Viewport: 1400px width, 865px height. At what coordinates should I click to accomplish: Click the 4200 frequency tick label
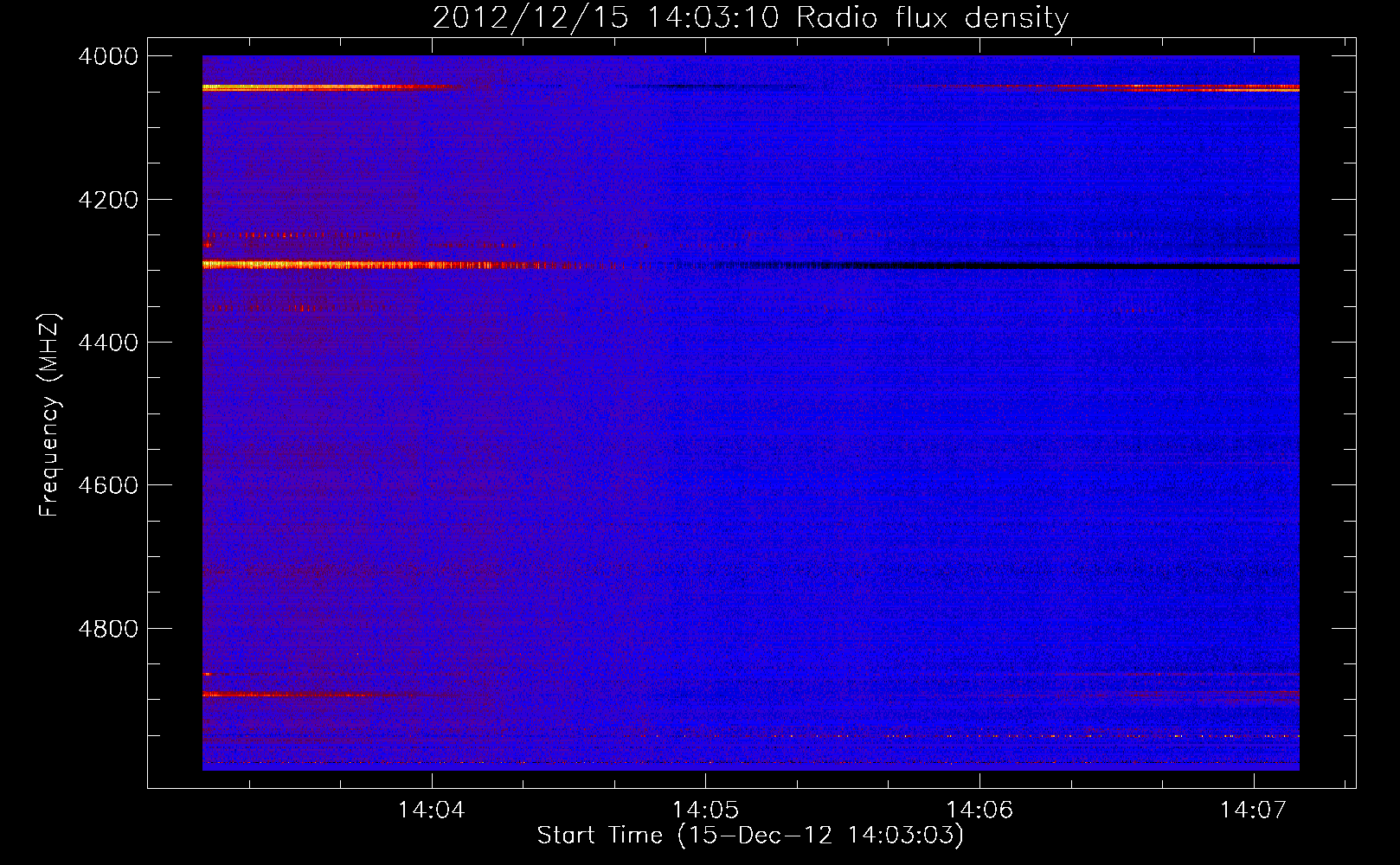pyautogui.click(x=108, y=200)
